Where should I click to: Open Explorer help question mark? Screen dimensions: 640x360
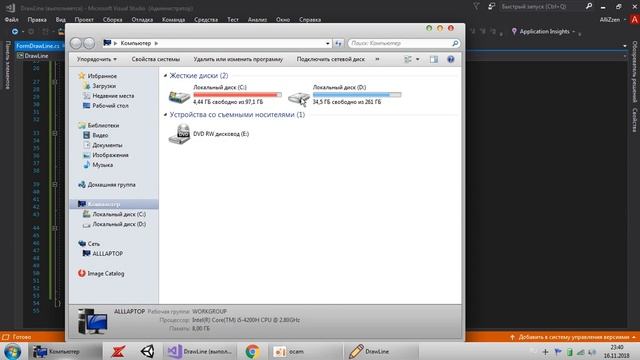click(x=451, y=60)
